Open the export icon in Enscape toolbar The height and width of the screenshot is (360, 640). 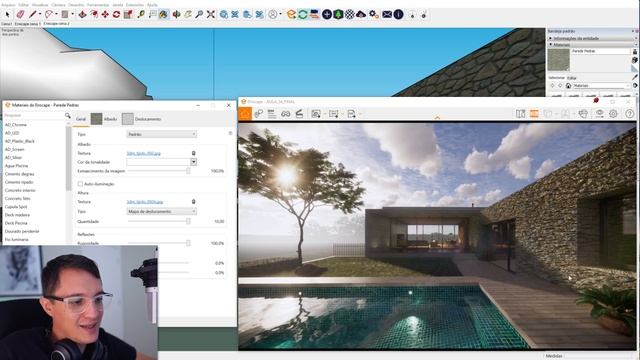coord(351,114)
